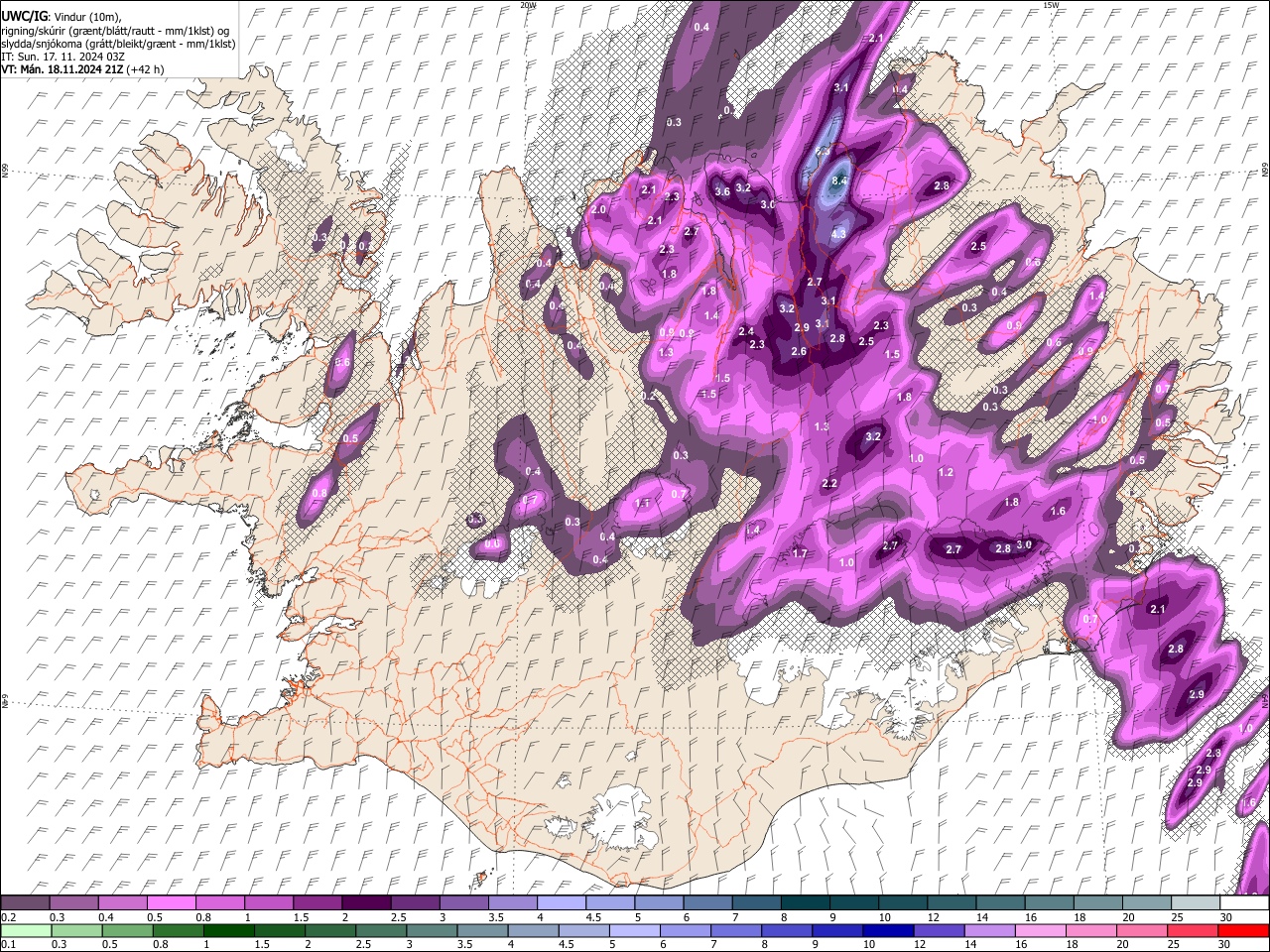Image resolution: width=1270 pixels, height=952 pixels.
Task: Click the 2.4 value label on the map
Action: tap(746, 331)
